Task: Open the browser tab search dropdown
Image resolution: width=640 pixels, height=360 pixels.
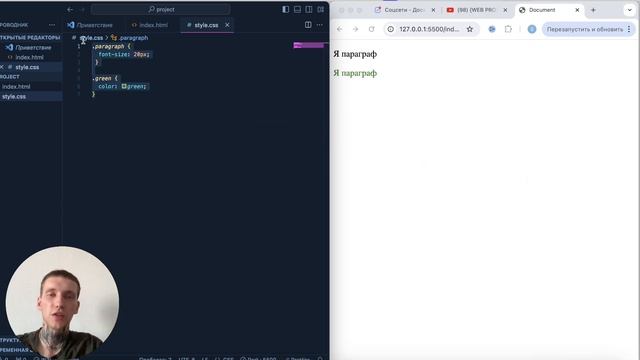Action: [629, 10]
